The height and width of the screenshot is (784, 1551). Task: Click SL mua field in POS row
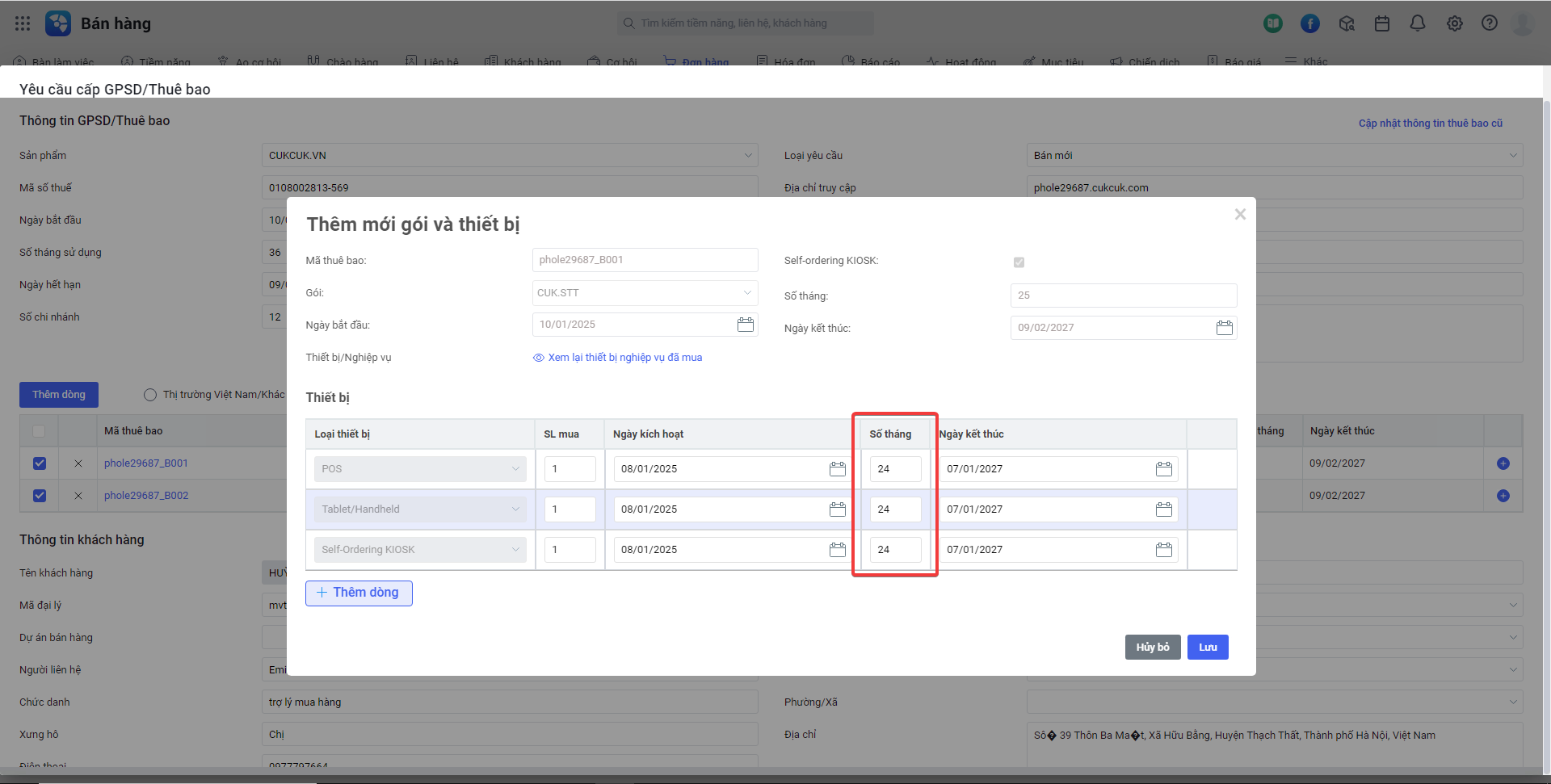coord(570,469)
